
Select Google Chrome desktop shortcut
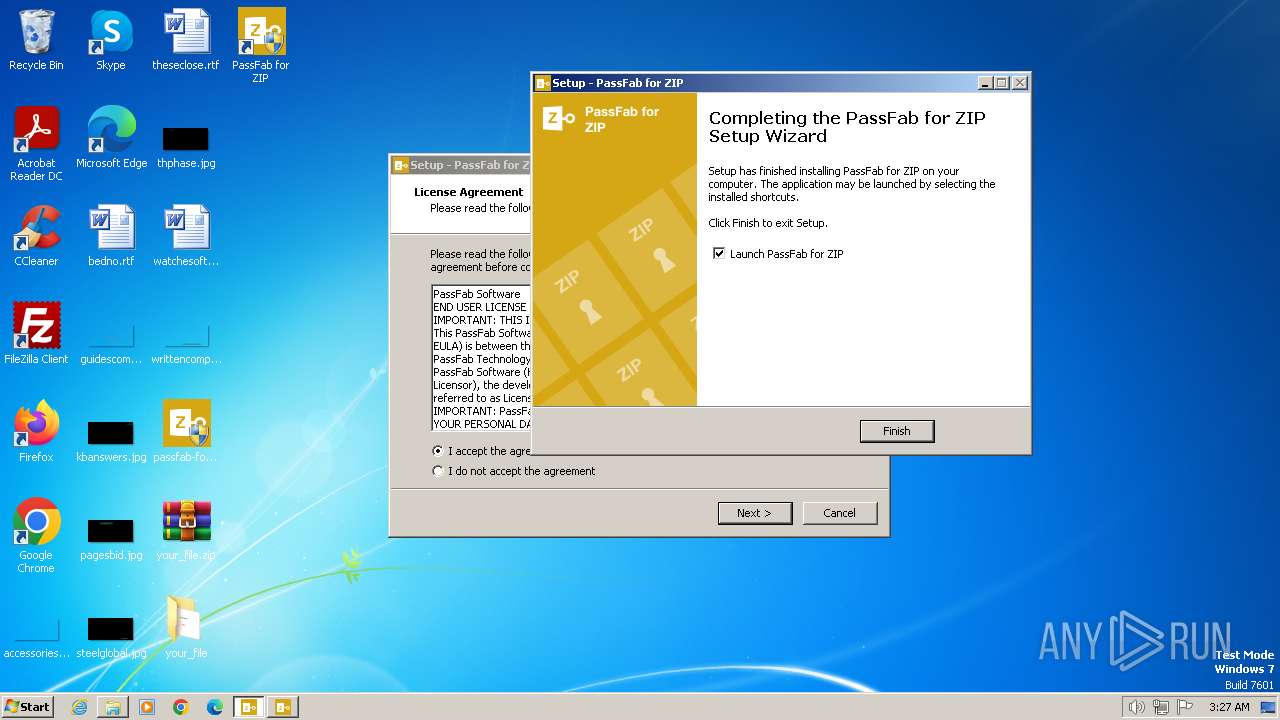[x=36, y=535]
